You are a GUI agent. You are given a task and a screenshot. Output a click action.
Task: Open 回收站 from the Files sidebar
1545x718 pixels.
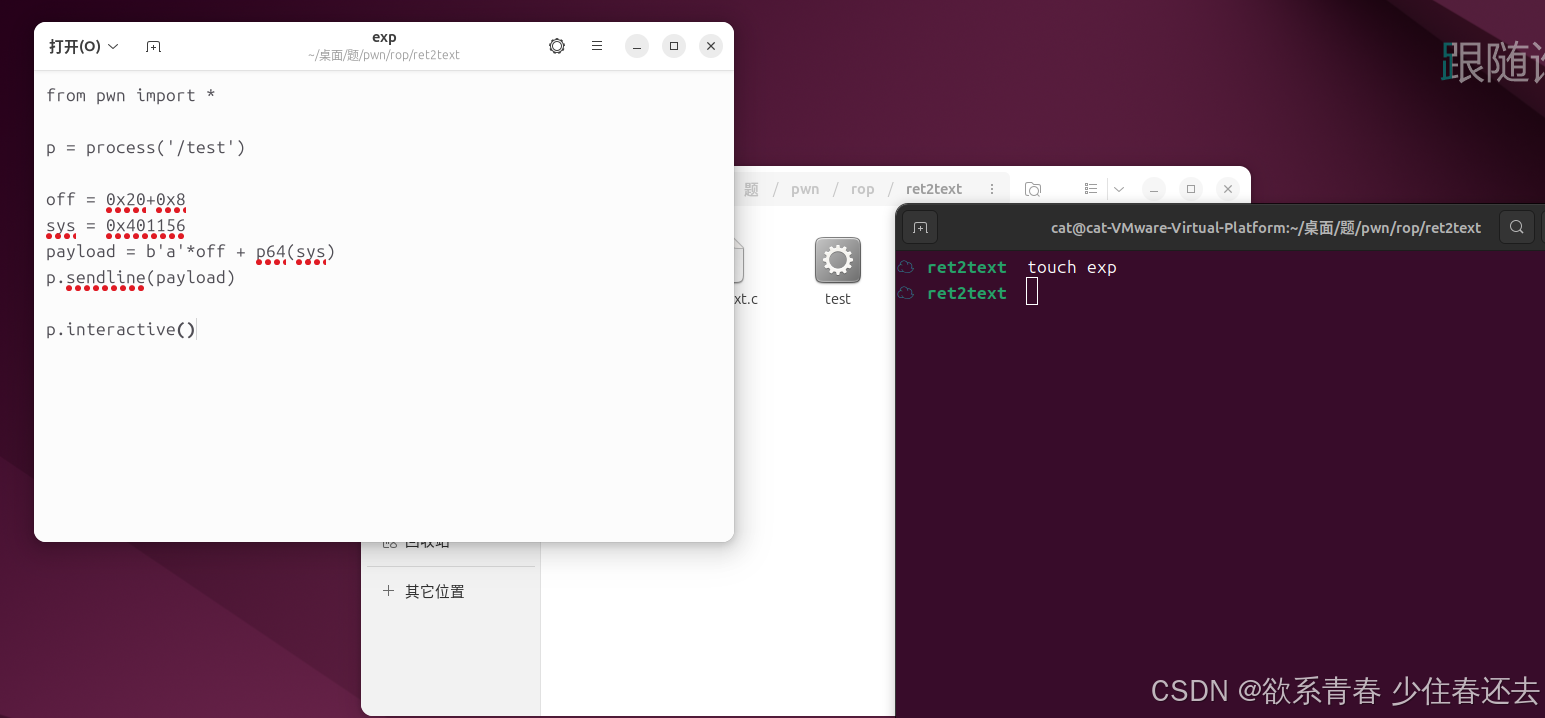tap(430, 541)
